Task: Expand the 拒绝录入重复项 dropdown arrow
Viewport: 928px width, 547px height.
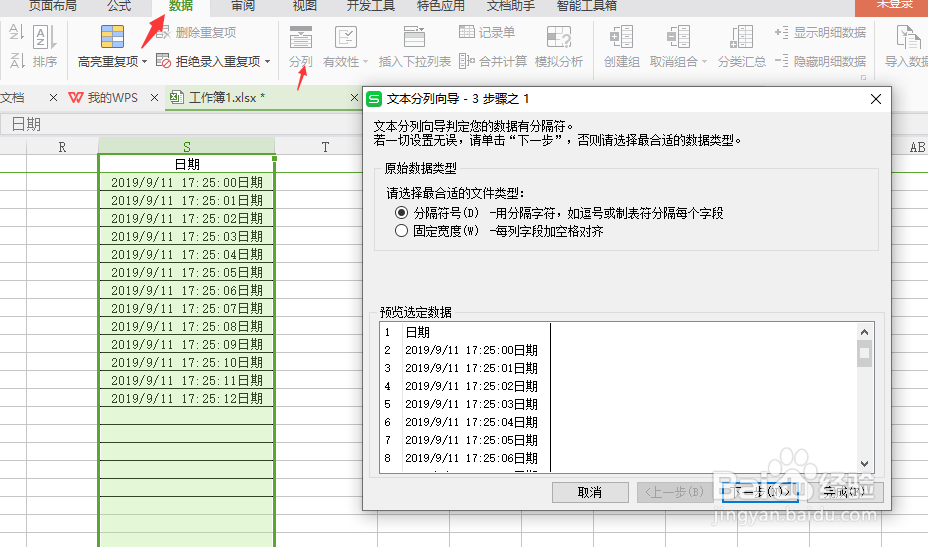Action: 268,62
